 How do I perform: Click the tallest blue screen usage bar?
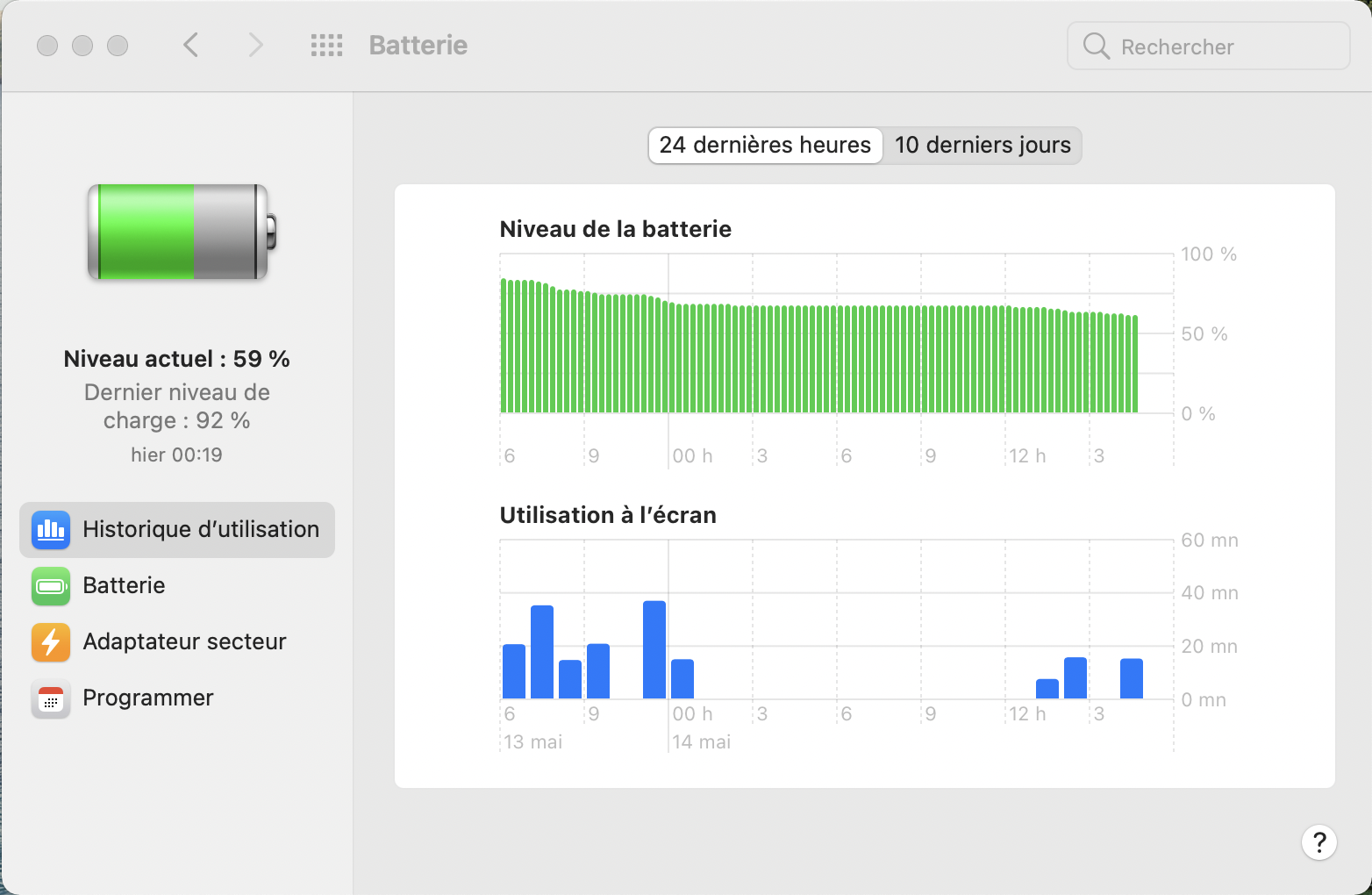[654, 649]
